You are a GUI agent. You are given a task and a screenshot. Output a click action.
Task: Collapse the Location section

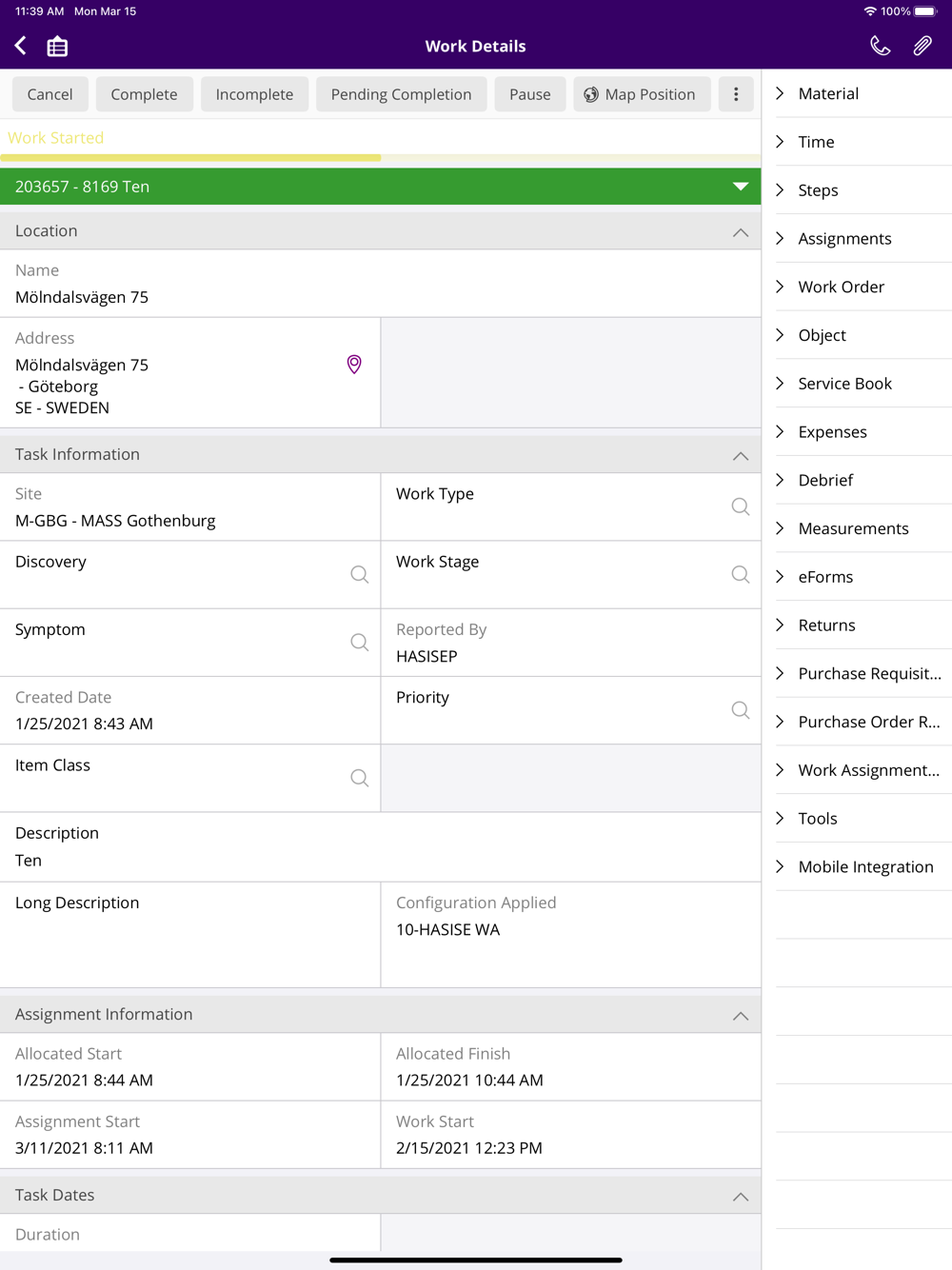(x=740, y=232)
